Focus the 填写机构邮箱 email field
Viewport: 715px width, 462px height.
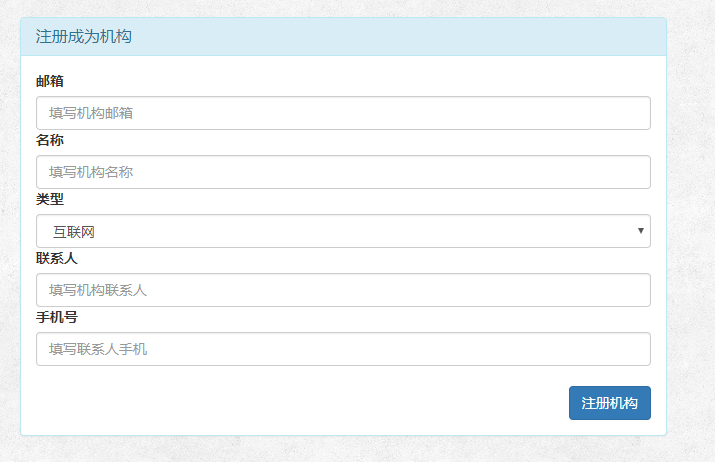pyautogui.click(x=343, y=113)
